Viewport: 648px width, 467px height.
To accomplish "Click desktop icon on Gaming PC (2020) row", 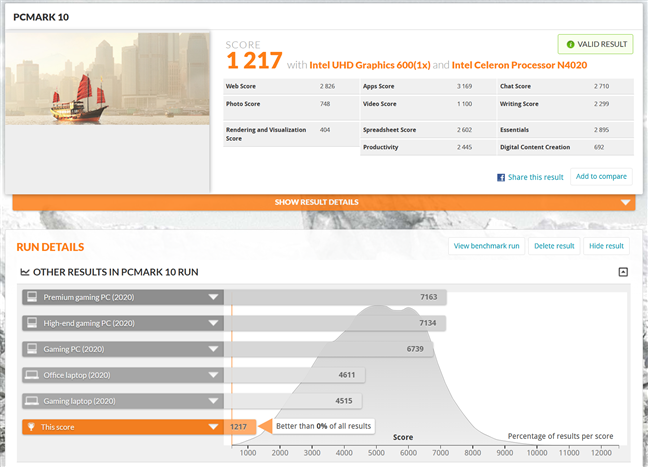I will pyautogui.click(x=32, y=349).
